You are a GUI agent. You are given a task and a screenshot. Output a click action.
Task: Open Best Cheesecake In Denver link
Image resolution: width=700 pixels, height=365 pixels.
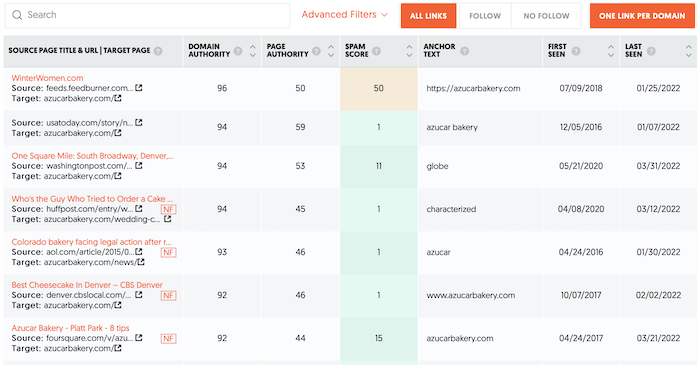[87, 285]
